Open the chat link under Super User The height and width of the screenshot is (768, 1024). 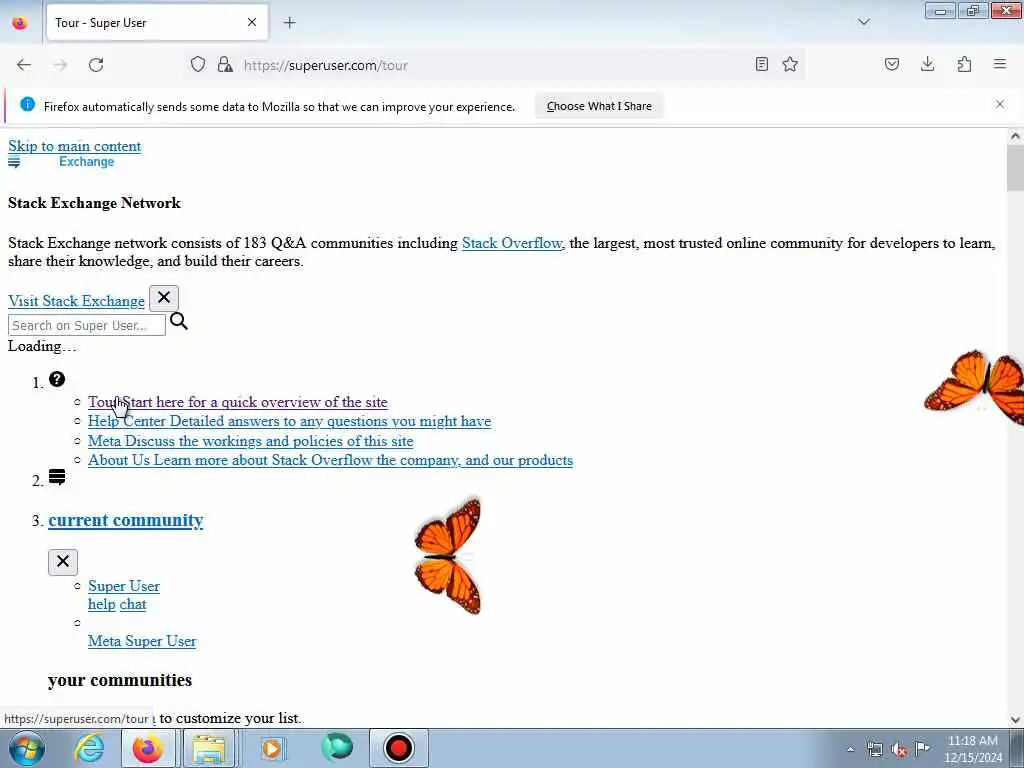[x=133, y=605]
